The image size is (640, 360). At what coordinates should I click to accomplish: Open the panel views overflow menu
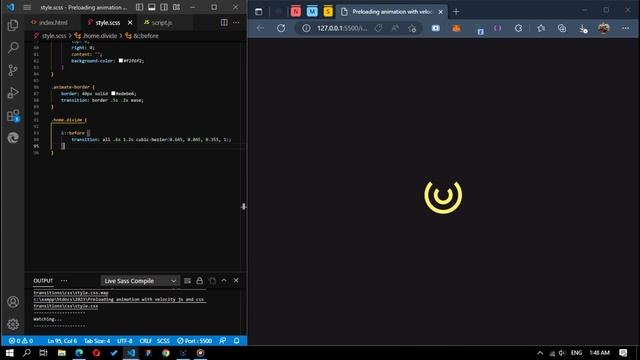pyautogui.click(x=64, y=281)
